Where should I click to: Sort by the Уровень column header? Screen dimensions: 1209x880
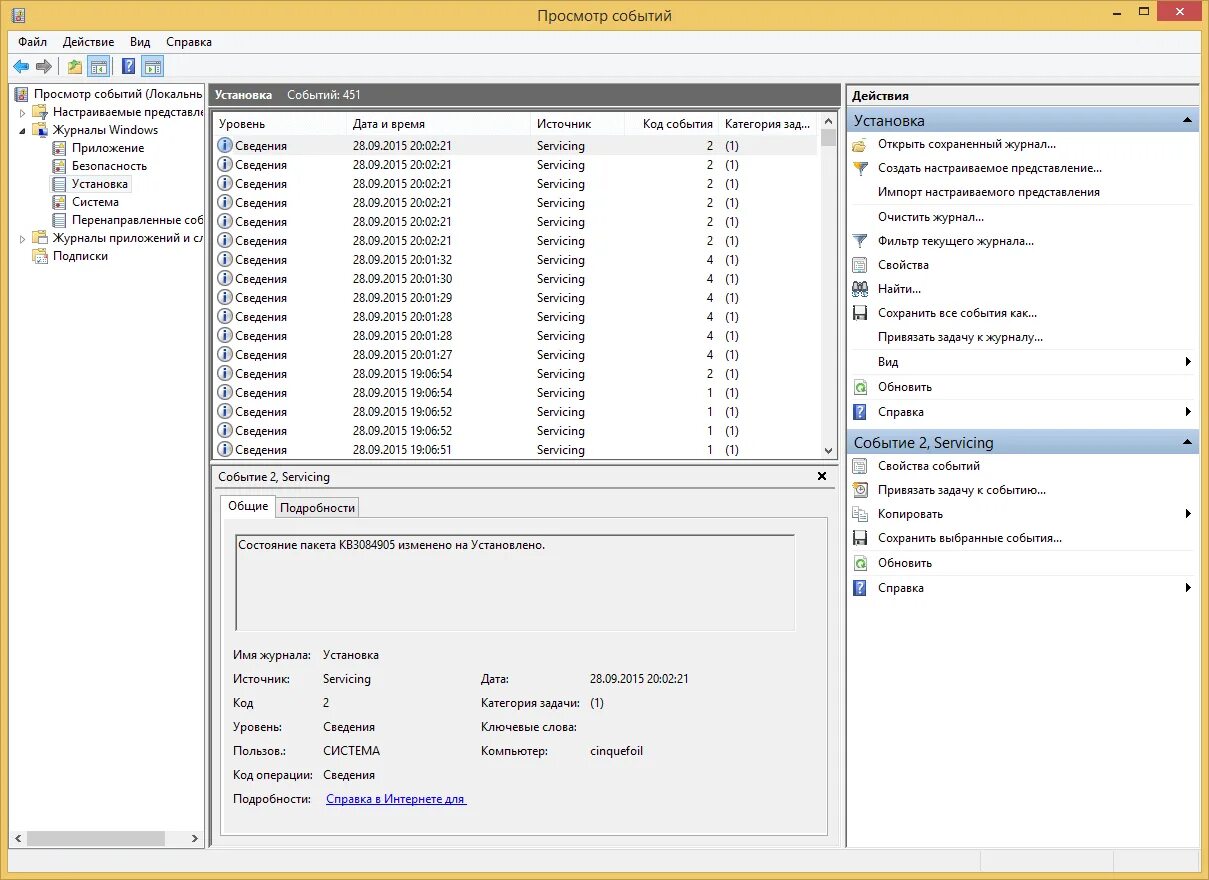280,124
